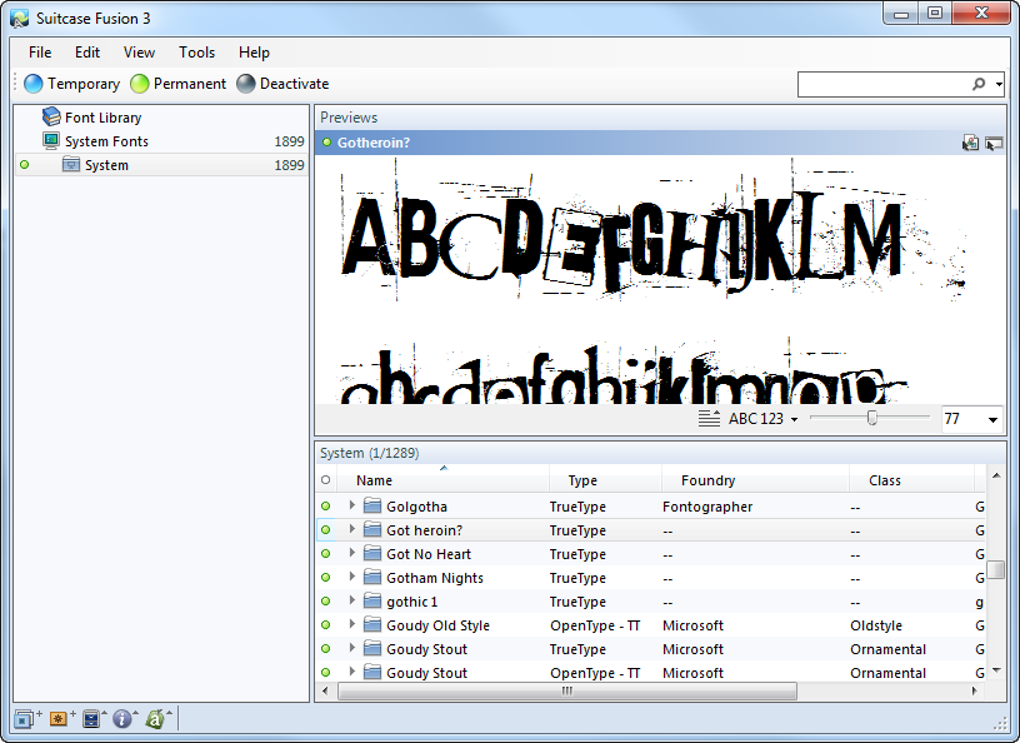The height and width of the screenshot is (743, 1020).
Task: Toggle activation dot for Golgotha
Action: coord(325,506)
